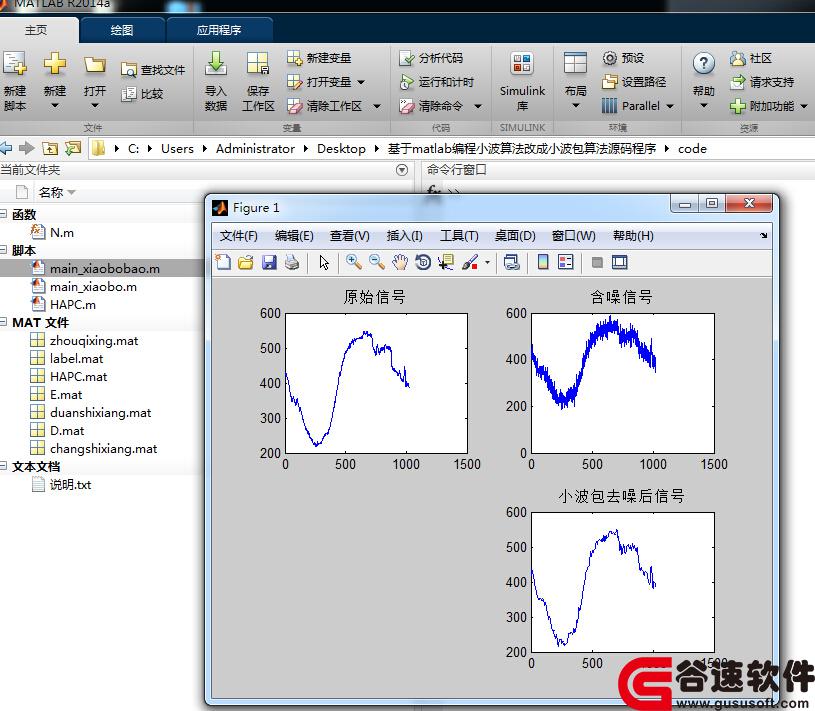The width and height of the screenshot is (815, 711).
Task: Click Administrator in the address path
Action: (255, 149)
